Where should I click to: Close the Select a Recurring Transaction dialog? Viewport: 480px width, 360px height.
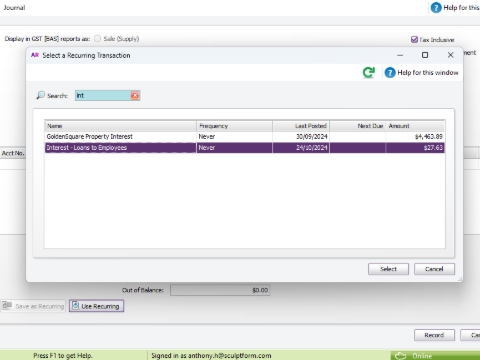pos(451,55)
